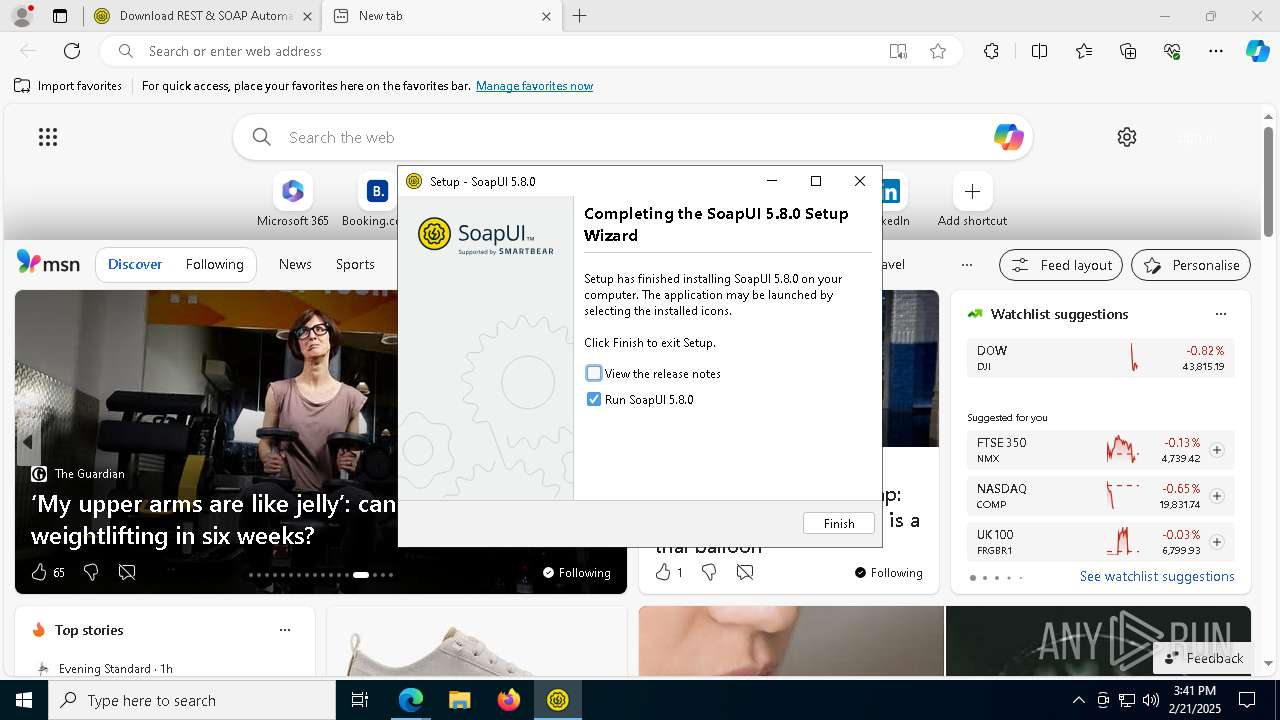Viewport: 1280px width, 720px height.
Task: Add UK 100 to watchlist
Action: [1217, 542]
